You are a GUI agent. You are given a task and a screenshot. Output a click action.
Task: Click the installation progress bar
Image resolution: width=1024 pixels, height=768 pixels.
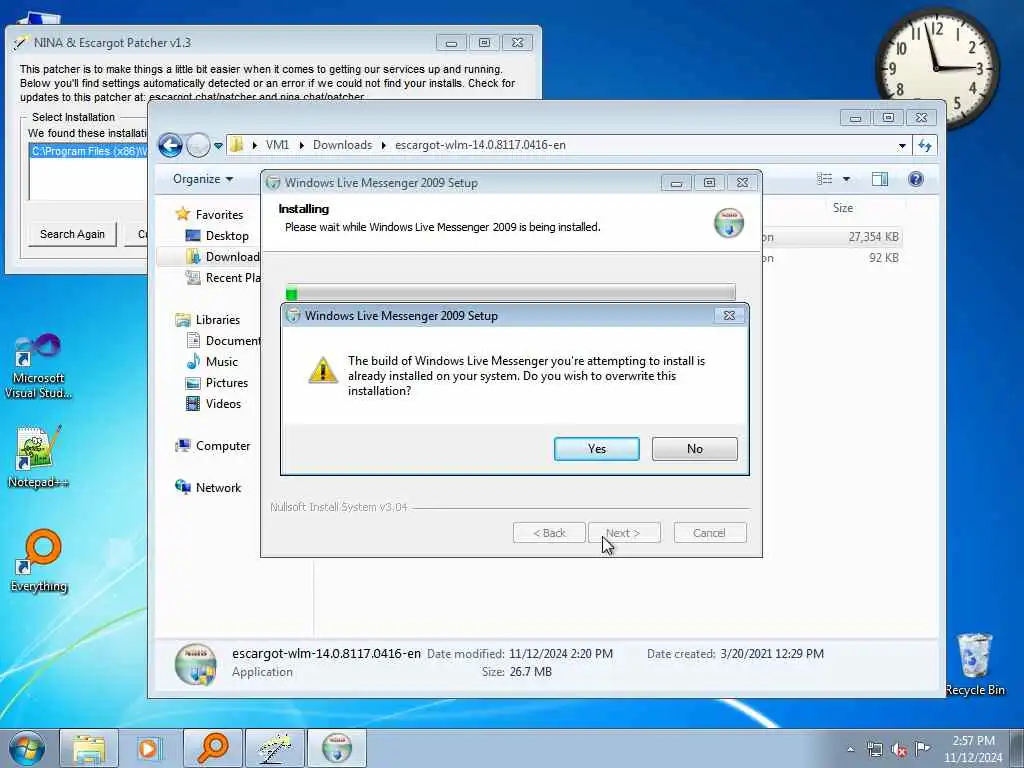(511, 293)
